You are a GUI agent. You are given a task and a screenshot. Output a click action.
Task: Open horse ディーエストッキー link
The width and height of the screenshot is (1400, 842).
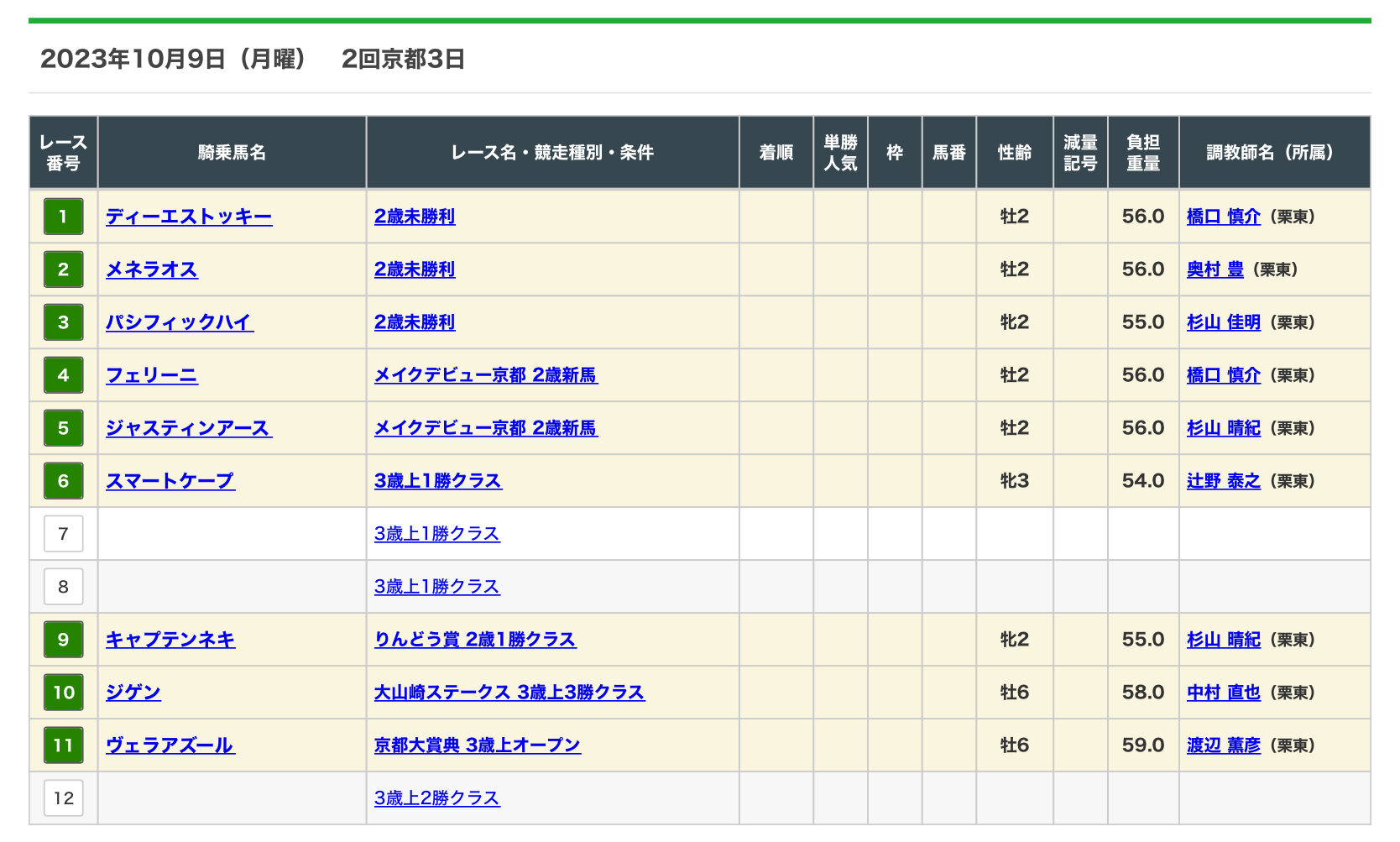coord(189,217)
